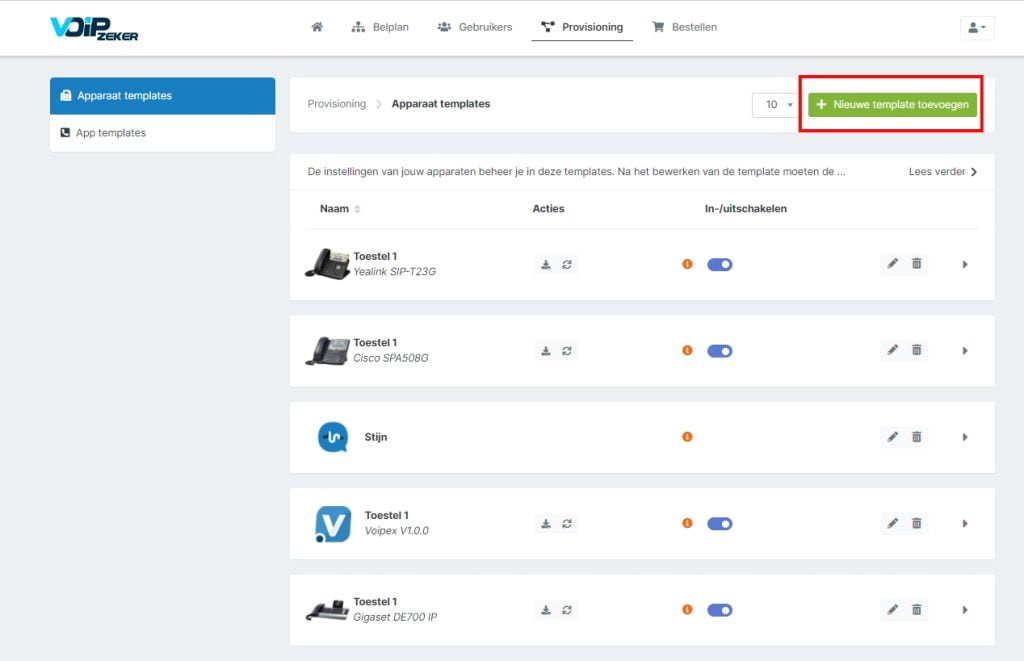The width and height of the screenshot is (1024, 661).
Task: Delete the Stijn template
Action: pos(917,437)
